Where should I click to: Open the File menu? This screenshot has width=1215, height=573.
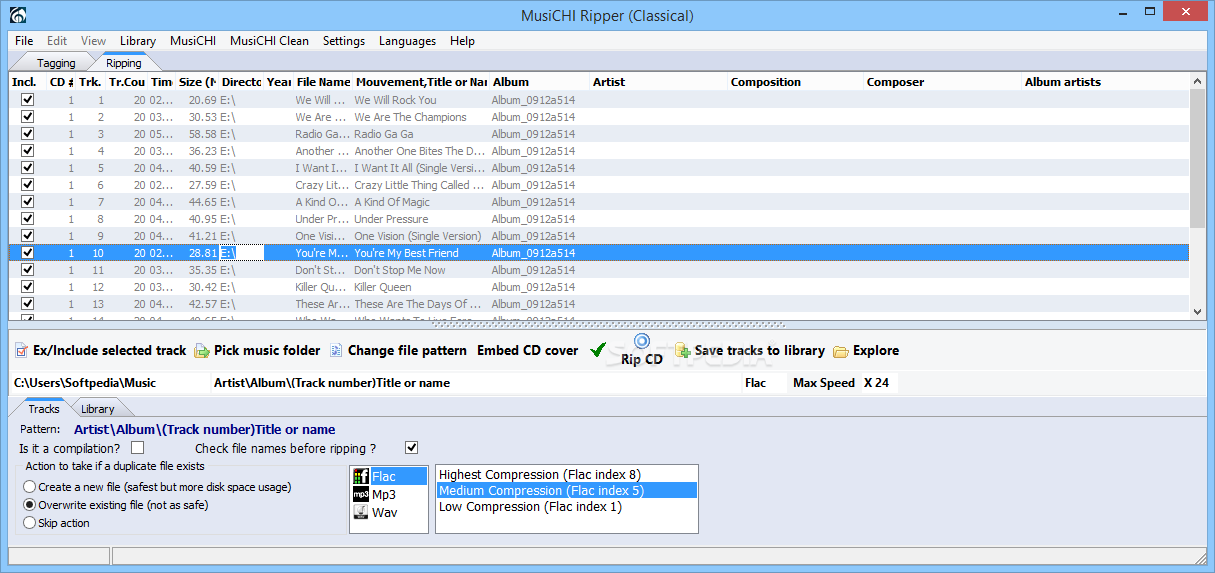tap(24, 41)
